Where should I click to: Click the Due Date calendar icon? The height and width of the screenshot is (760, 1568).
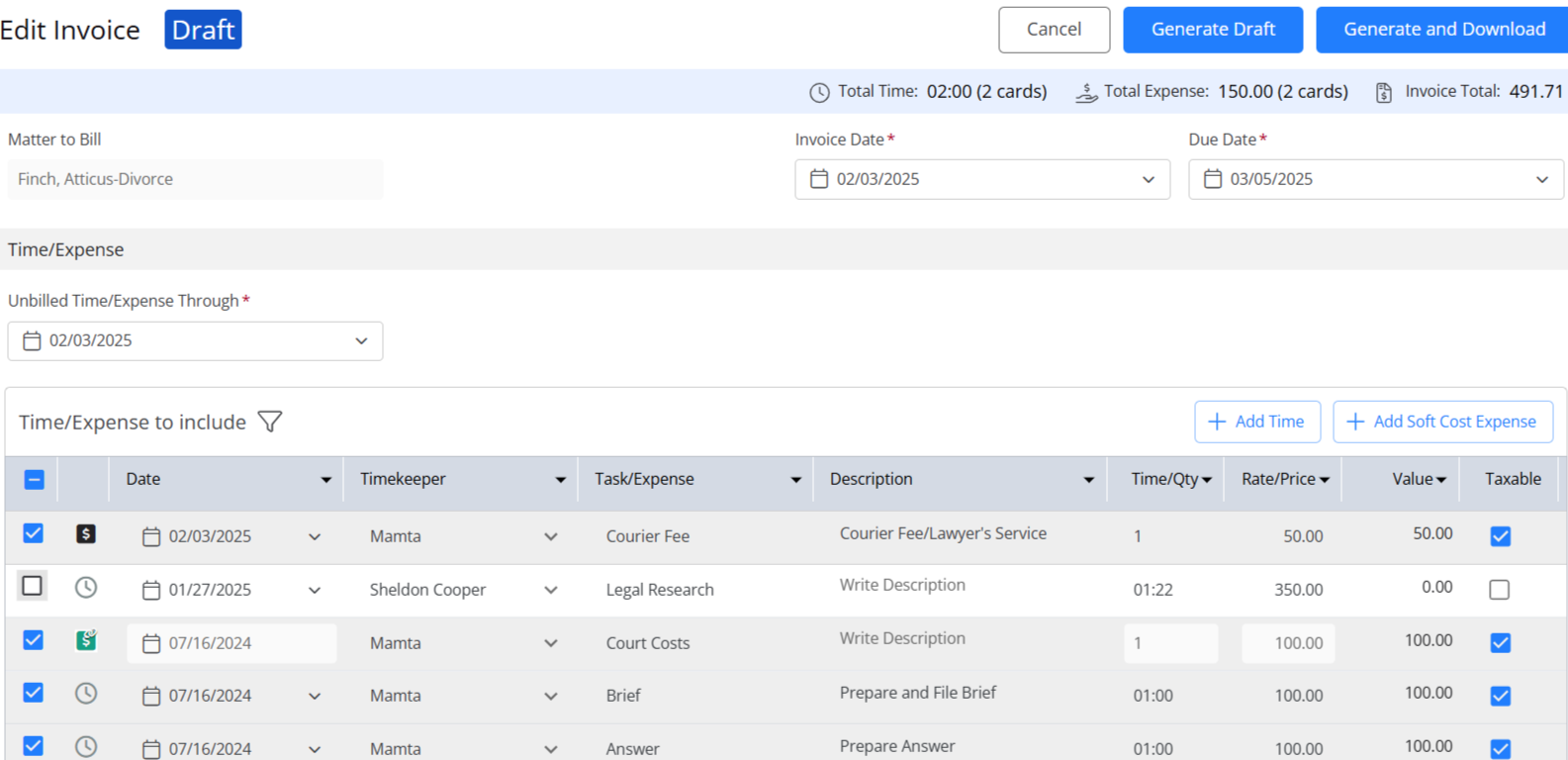tap(1213, 179)
